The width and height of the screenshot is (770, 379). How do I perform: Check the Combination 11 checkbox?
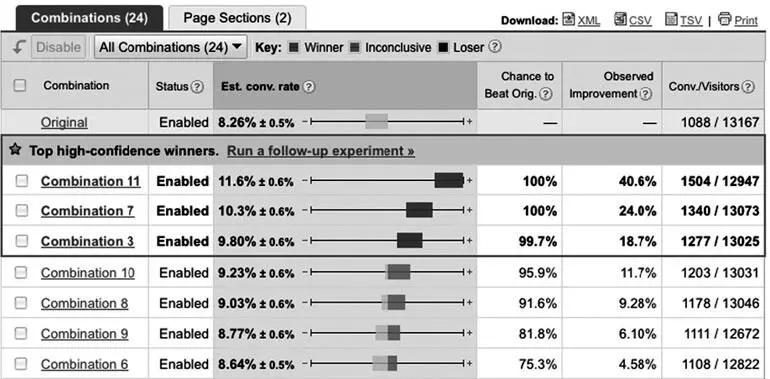(21, 181)
